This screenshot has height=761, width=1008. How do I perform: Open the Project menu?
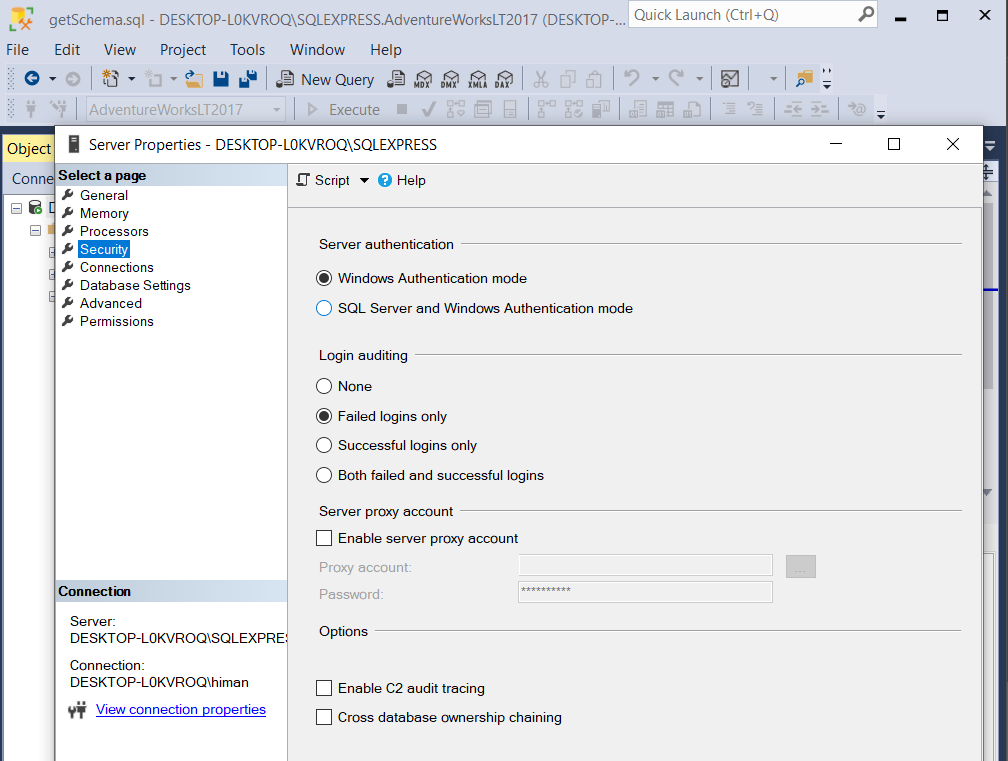(183, 49)
